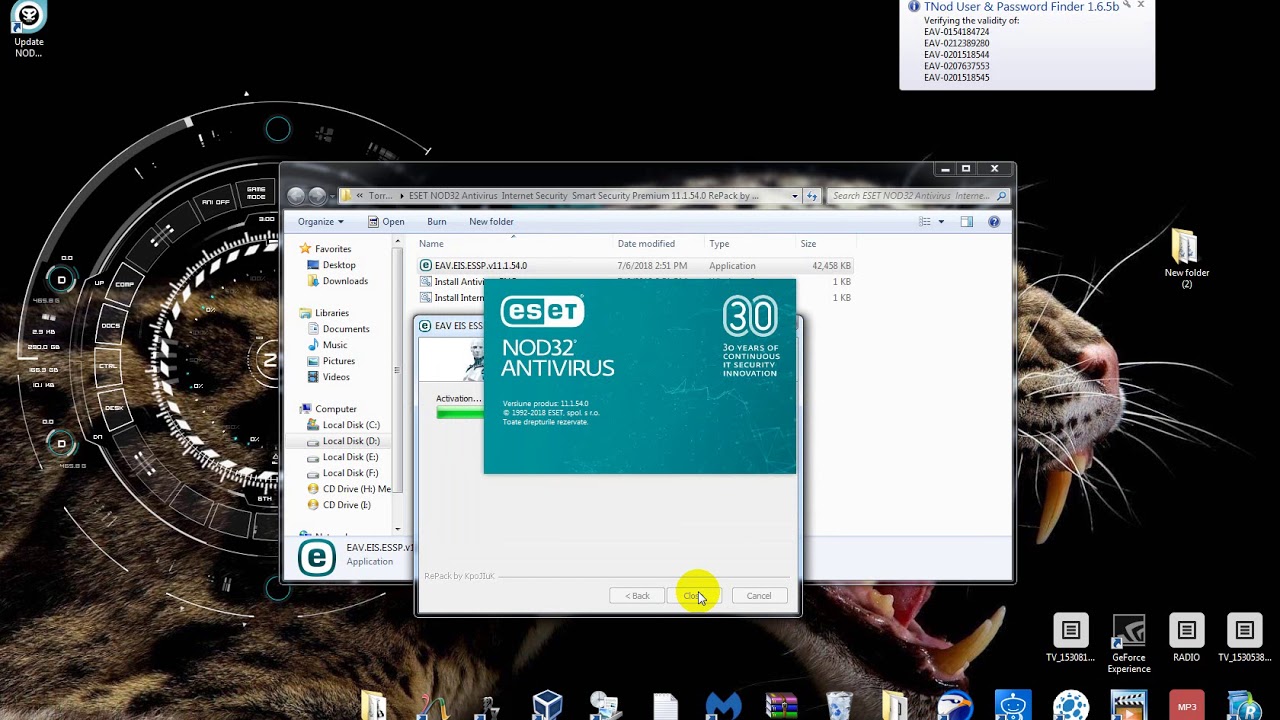This screenshot has width=1280, height=720.
Task: Select Pictures library in navigation pane
Action: coord(339,361)
